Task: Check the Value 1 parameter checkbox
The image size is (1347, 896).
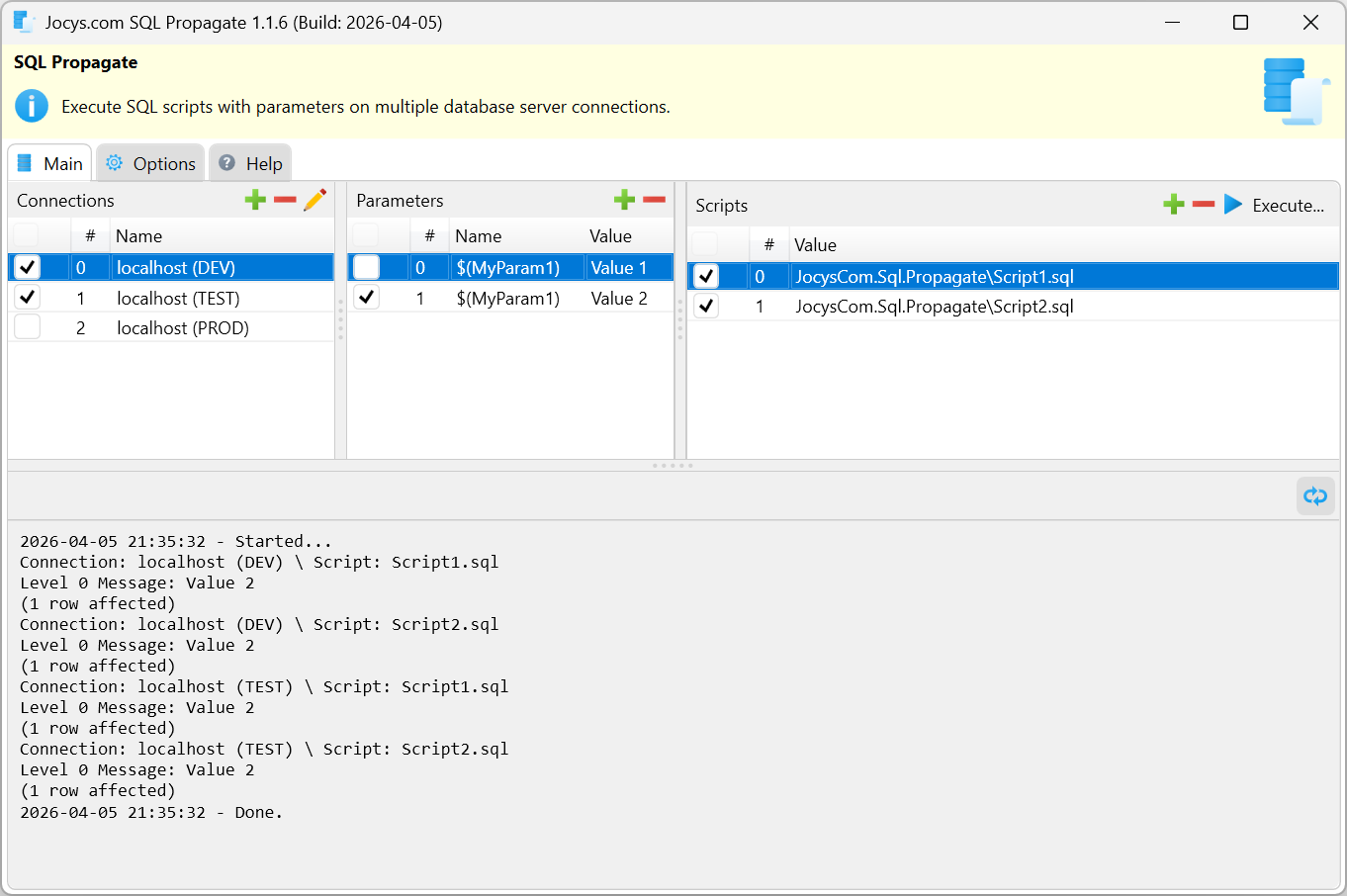Action: coord(367,267)
